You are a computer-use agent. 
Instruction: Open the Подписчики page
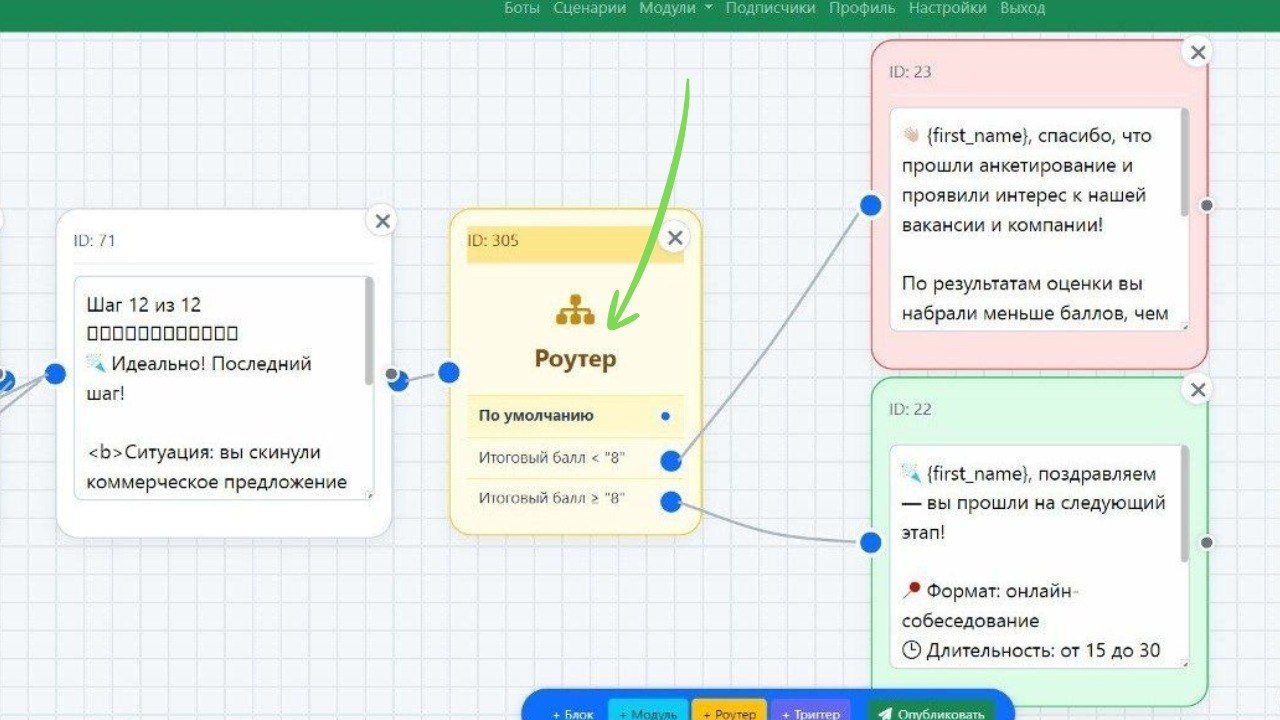771,8
